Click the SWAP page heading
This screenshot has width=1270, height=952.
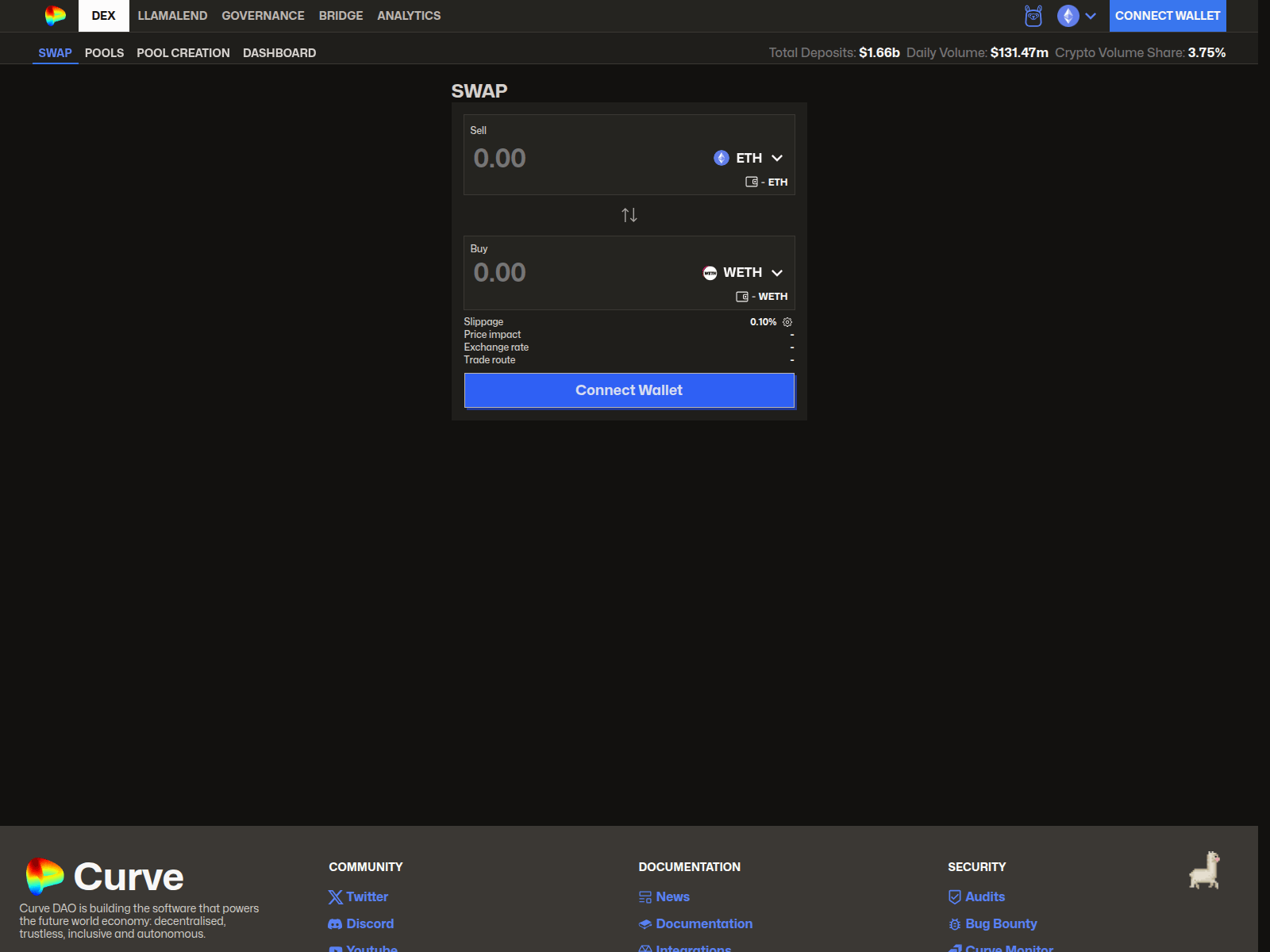[x=479, y=91]
